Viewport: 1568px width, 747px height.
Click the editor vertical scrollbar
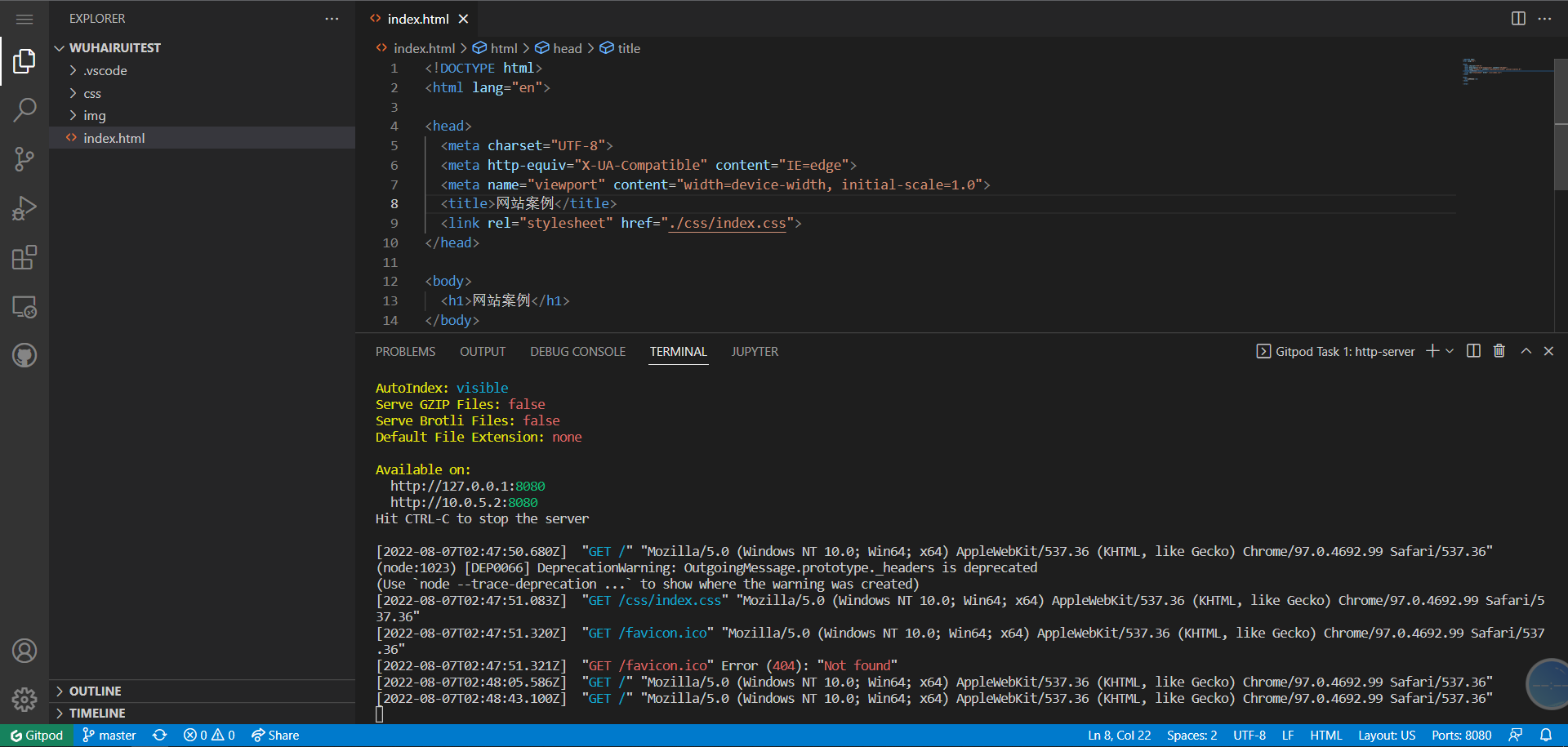(1561, 122)
